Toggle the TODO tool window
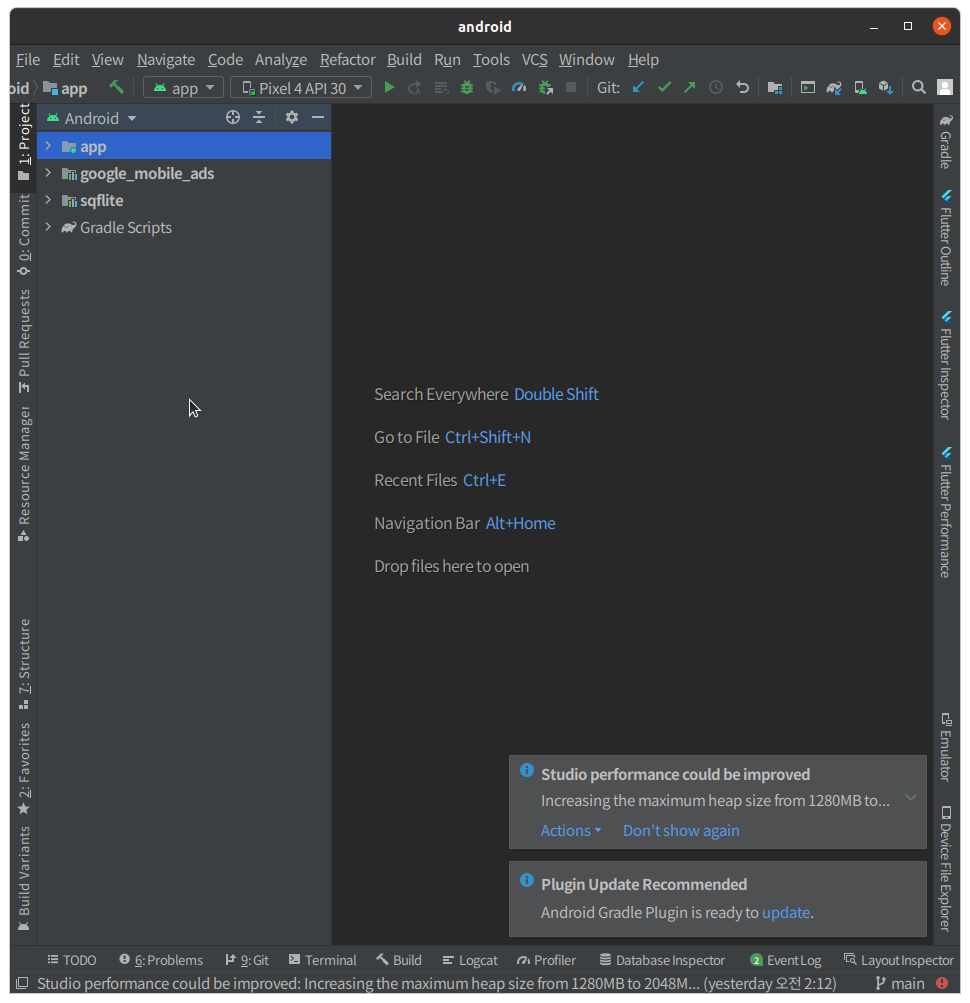This screenshot has height=1003, width=970. pyautogui.click(x=72, y=960)
